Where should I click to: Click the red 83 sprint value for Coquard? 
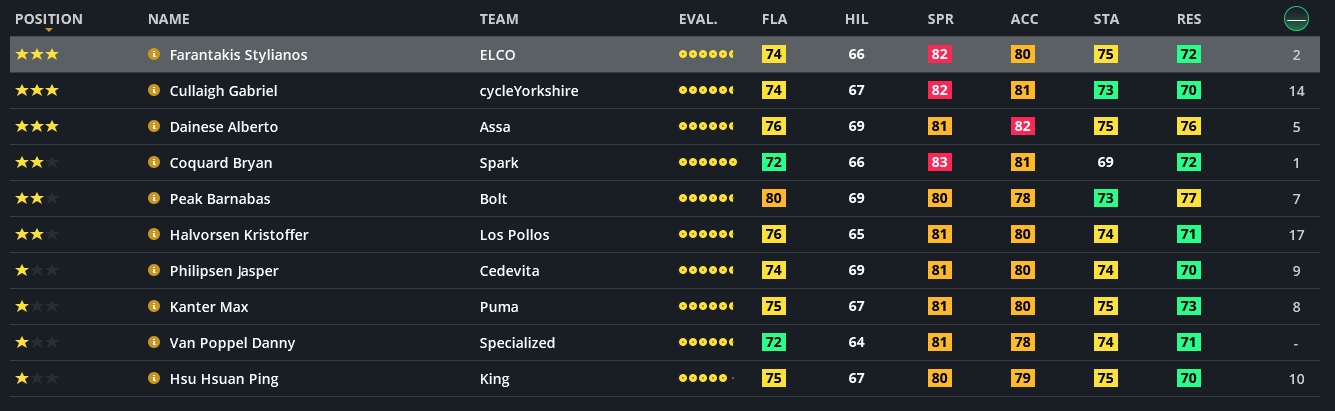click(x=939, y=163)
